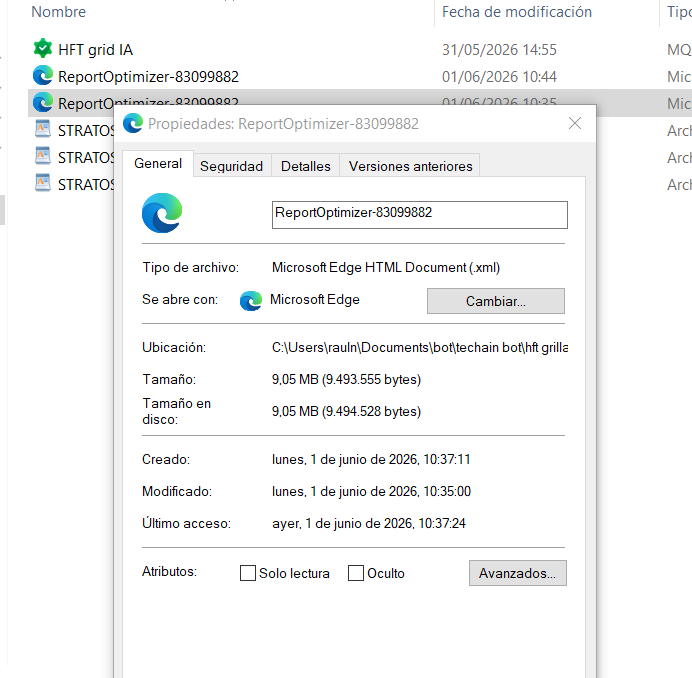The image size is (692, 678).
Task: Click the third STRATOS file icon
Action: point(43,183)
